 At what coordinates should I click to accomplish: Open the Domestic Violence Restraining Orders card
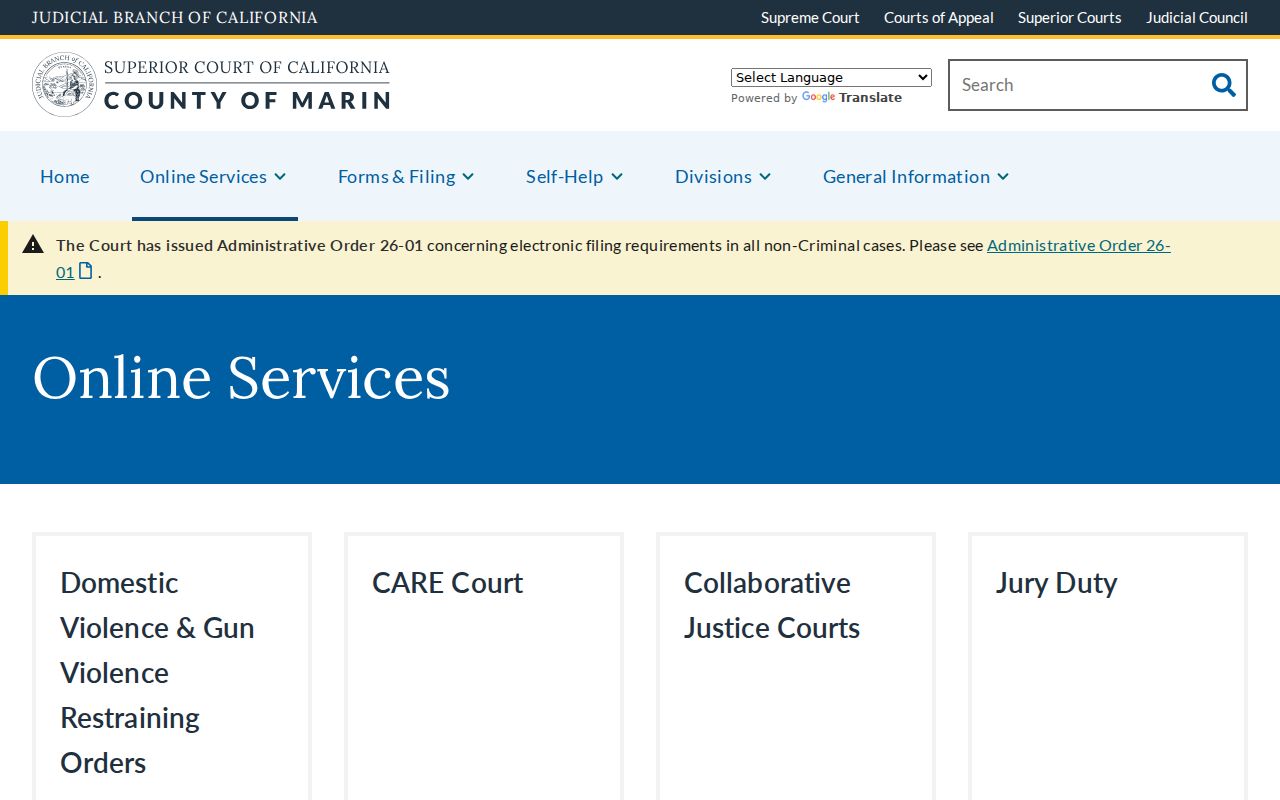coord(172,667)
